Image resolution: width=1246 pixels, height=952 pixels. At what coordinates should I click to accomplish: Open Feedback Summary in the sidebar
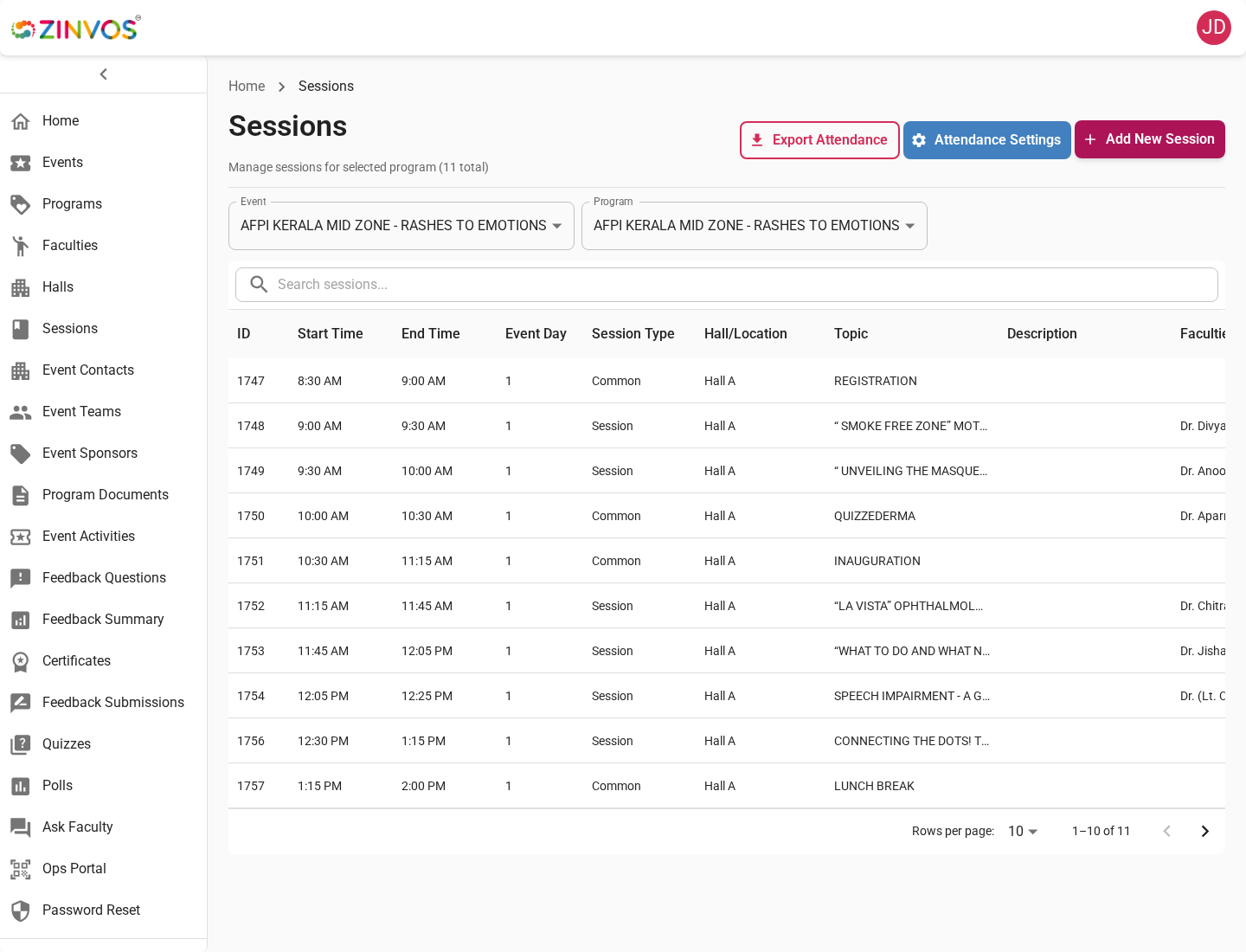[x=104, y=620]
